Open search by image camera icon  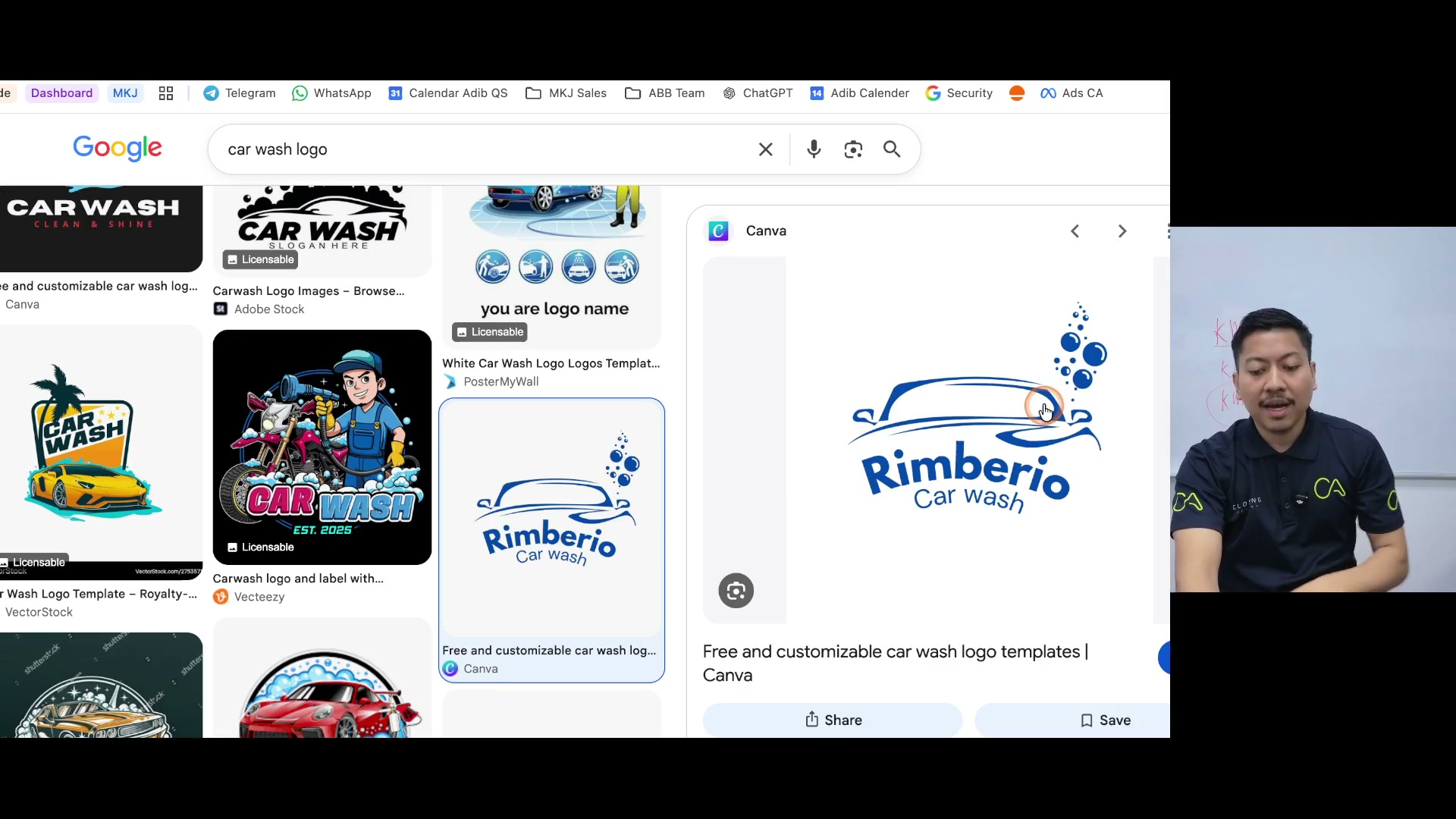point(853,149)
